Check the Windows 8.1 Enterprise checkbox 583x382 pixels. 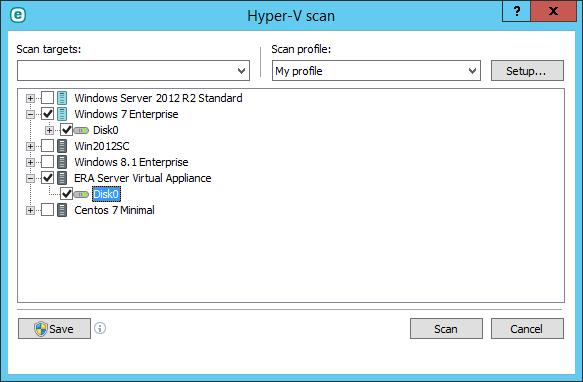coord(47,162)
